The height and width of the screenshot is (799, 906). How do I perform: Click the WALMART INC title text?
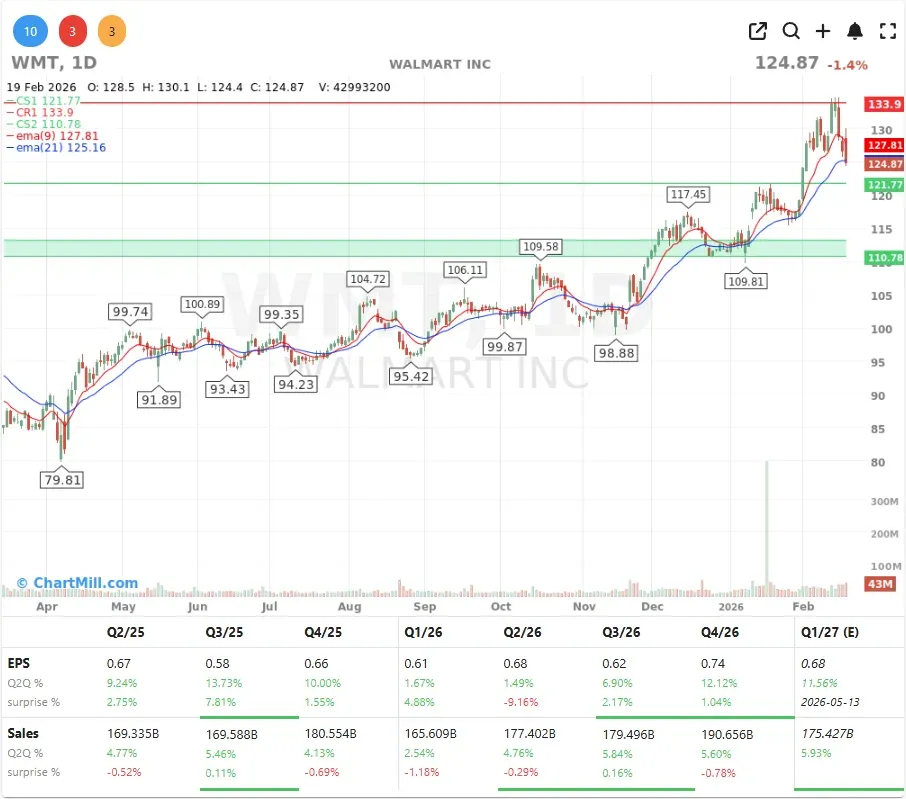click(x=440, y=64)
